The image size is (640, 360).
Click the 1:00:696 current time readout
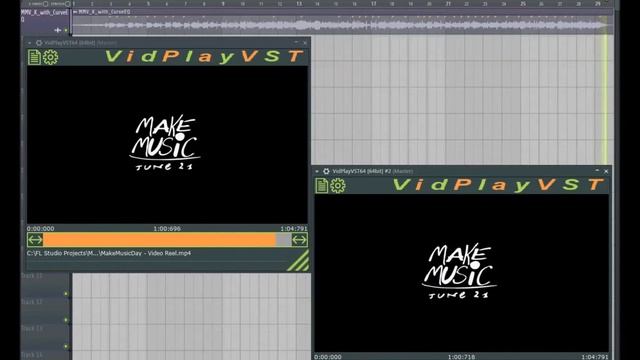(167, 229)
